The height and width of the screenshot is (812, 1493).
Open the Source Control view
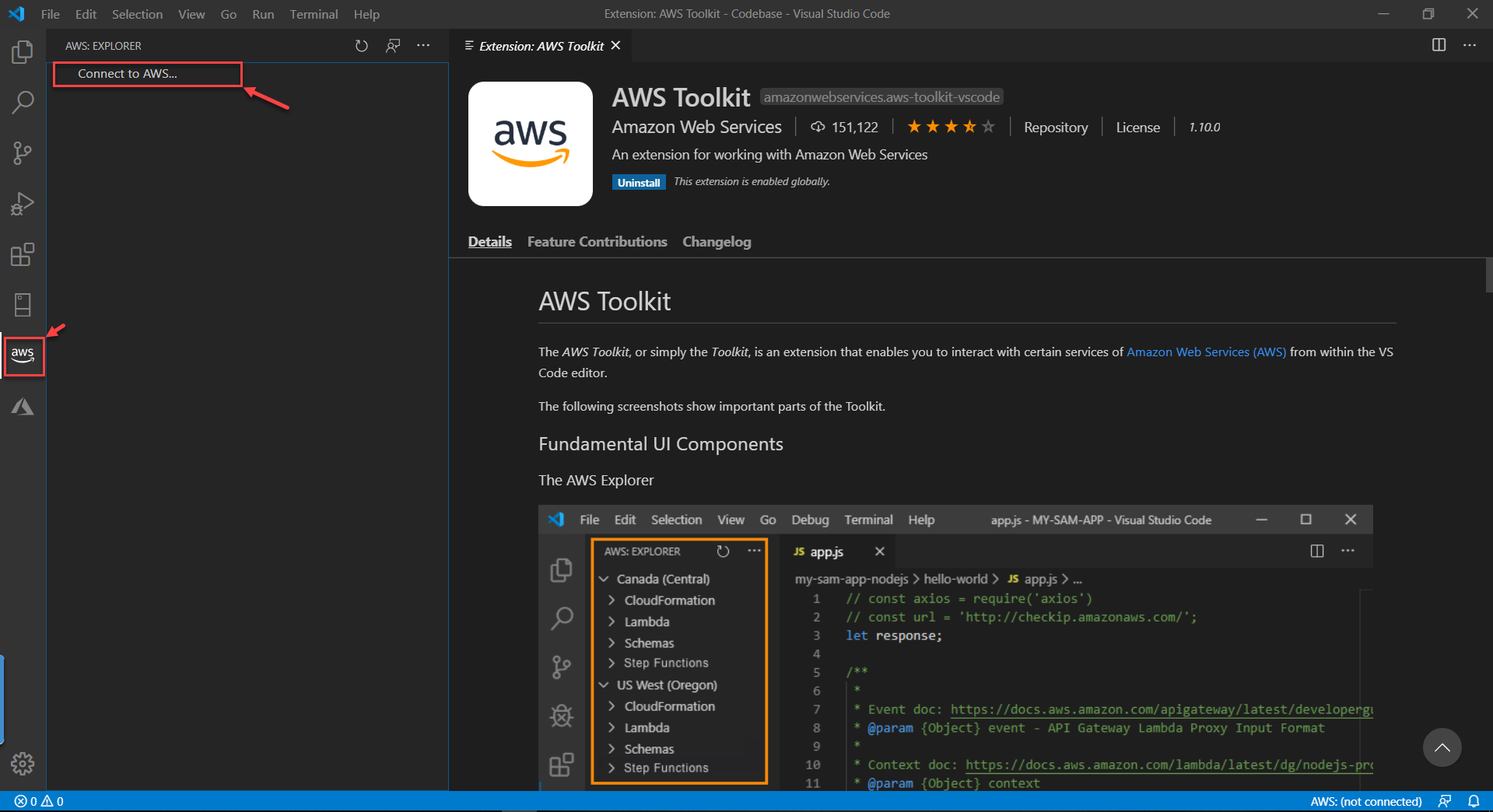(23, 153)
